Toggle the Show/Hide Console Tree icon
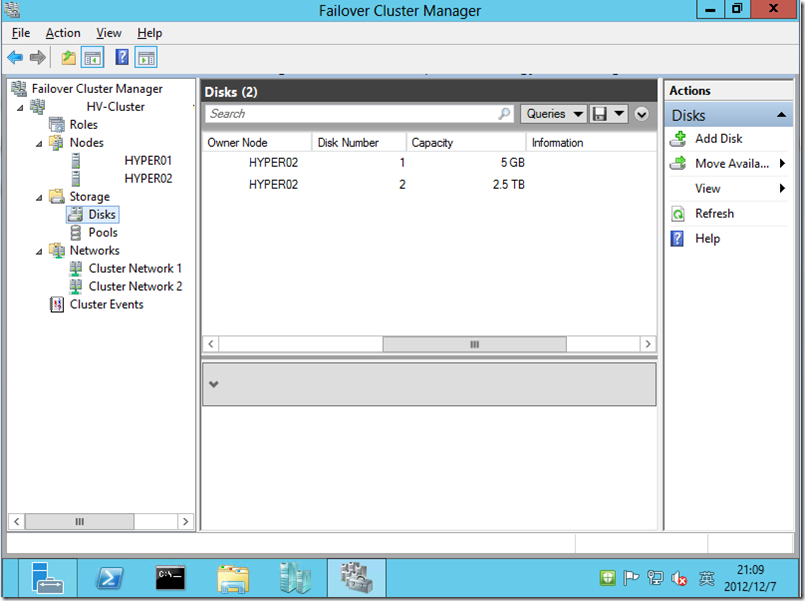The image size is (805, 601). pyautogui.click(x=93, y=57)
